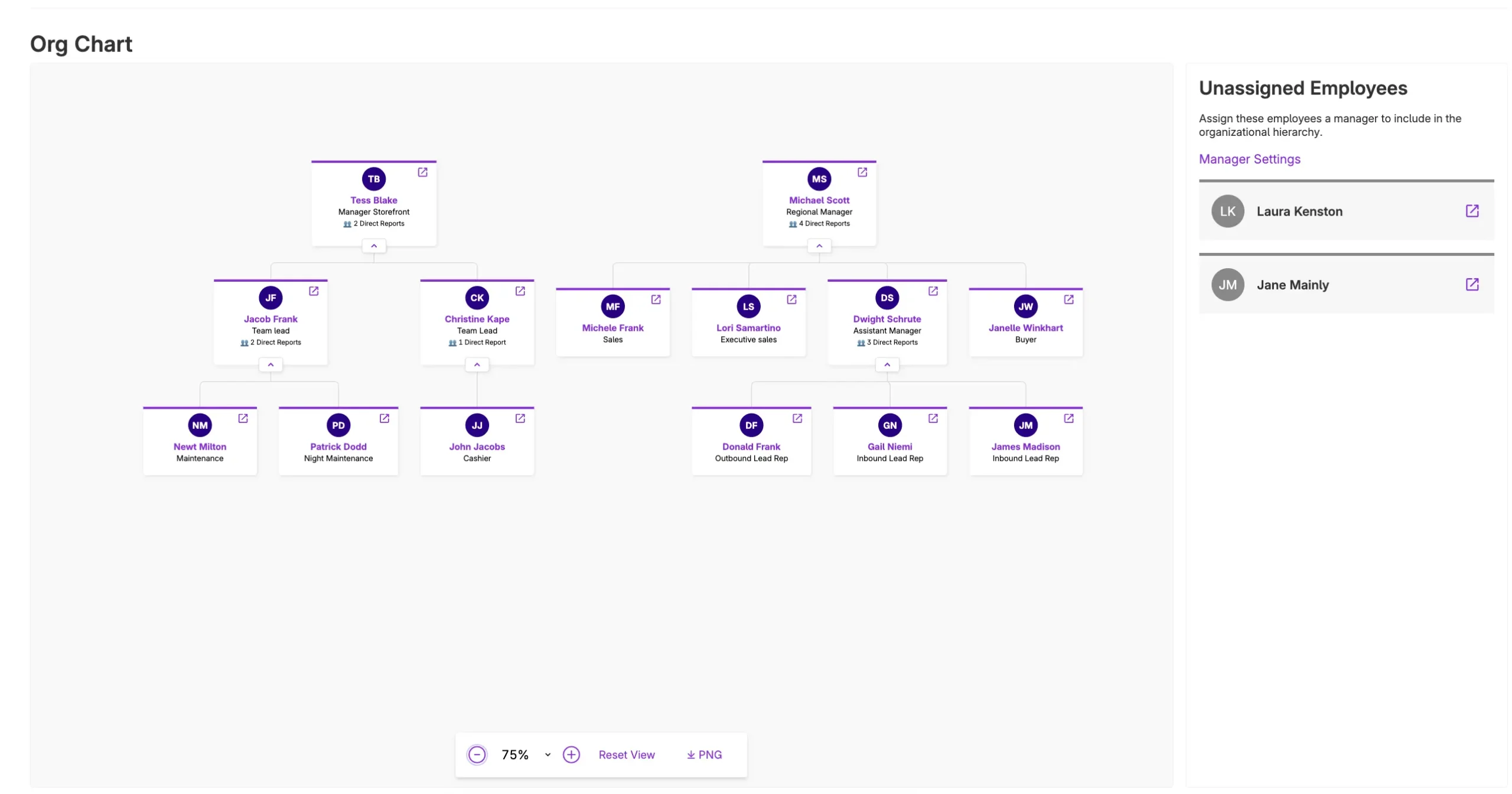The height and width of the screenshot is (794, 1512).
Task: Open Dwight Schrute's external link icon
Action: (x=932, y=291)
